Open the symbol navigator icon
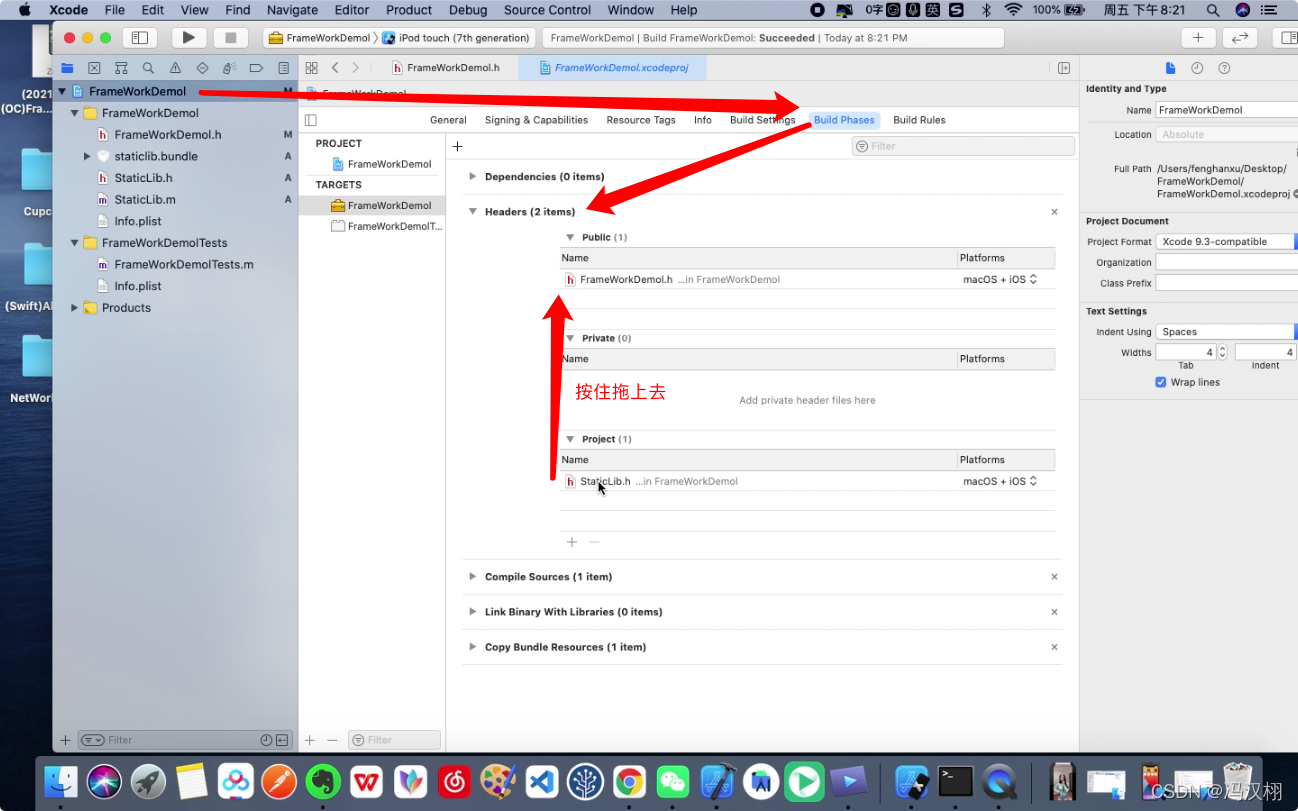 pyautogui.click(x=121, y=68)
